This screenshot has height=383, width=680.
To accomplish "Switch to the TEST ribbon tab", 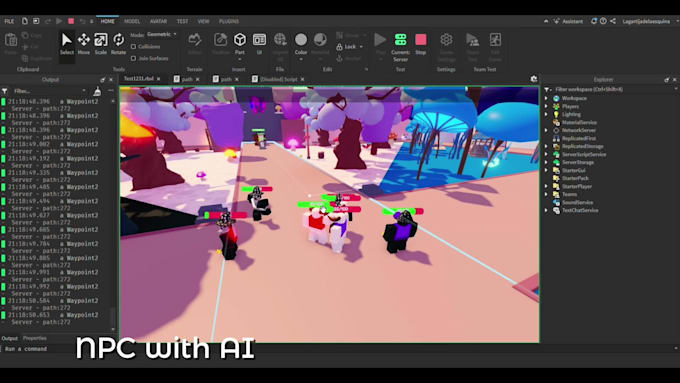I will tap(182, 21).
